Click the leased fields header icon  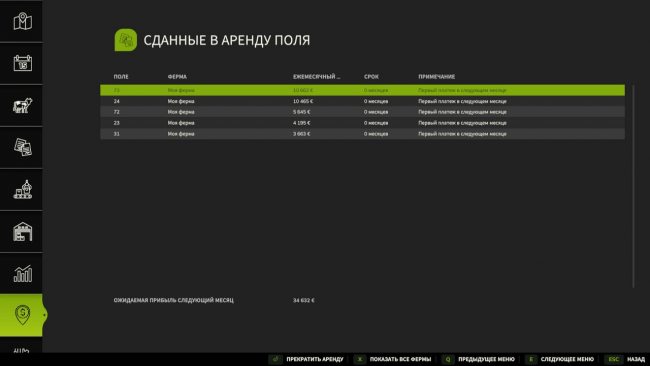pos(126,40)
